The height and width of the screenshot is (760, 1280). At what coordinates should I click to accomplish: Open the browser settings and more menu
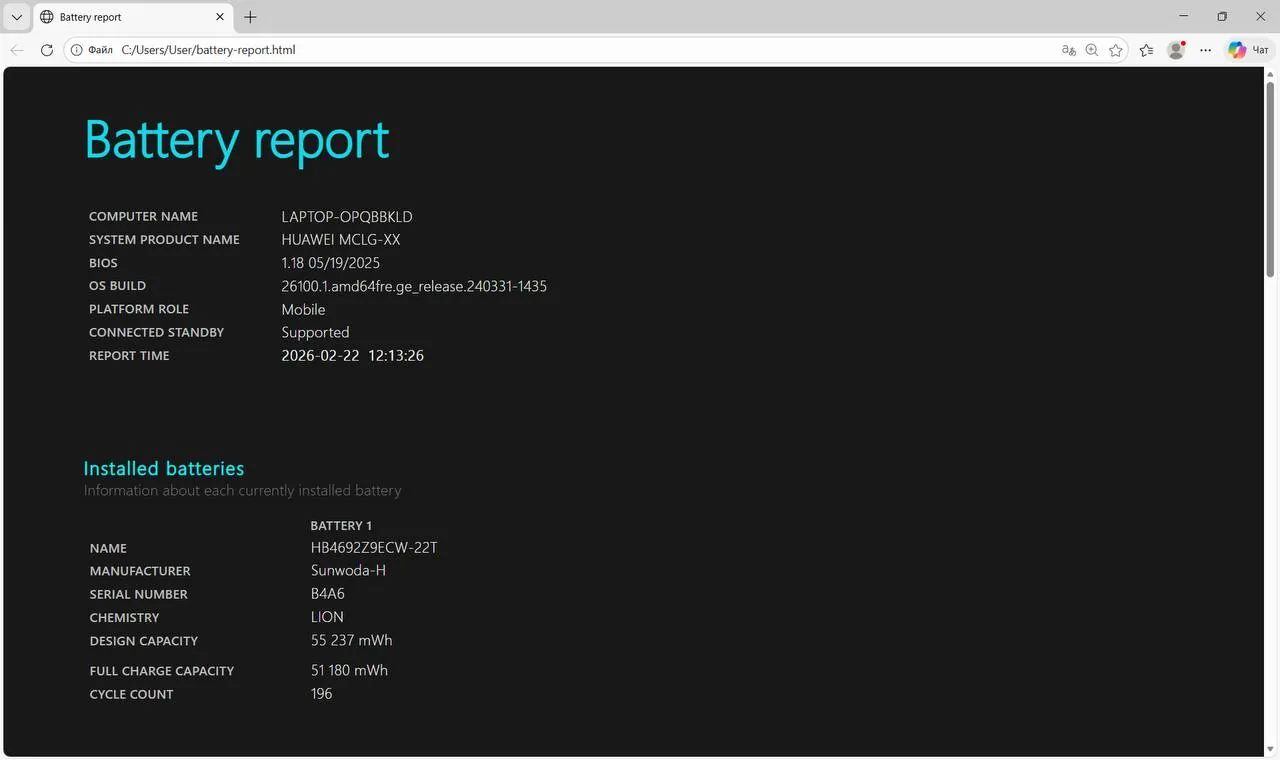(1206, 50)
